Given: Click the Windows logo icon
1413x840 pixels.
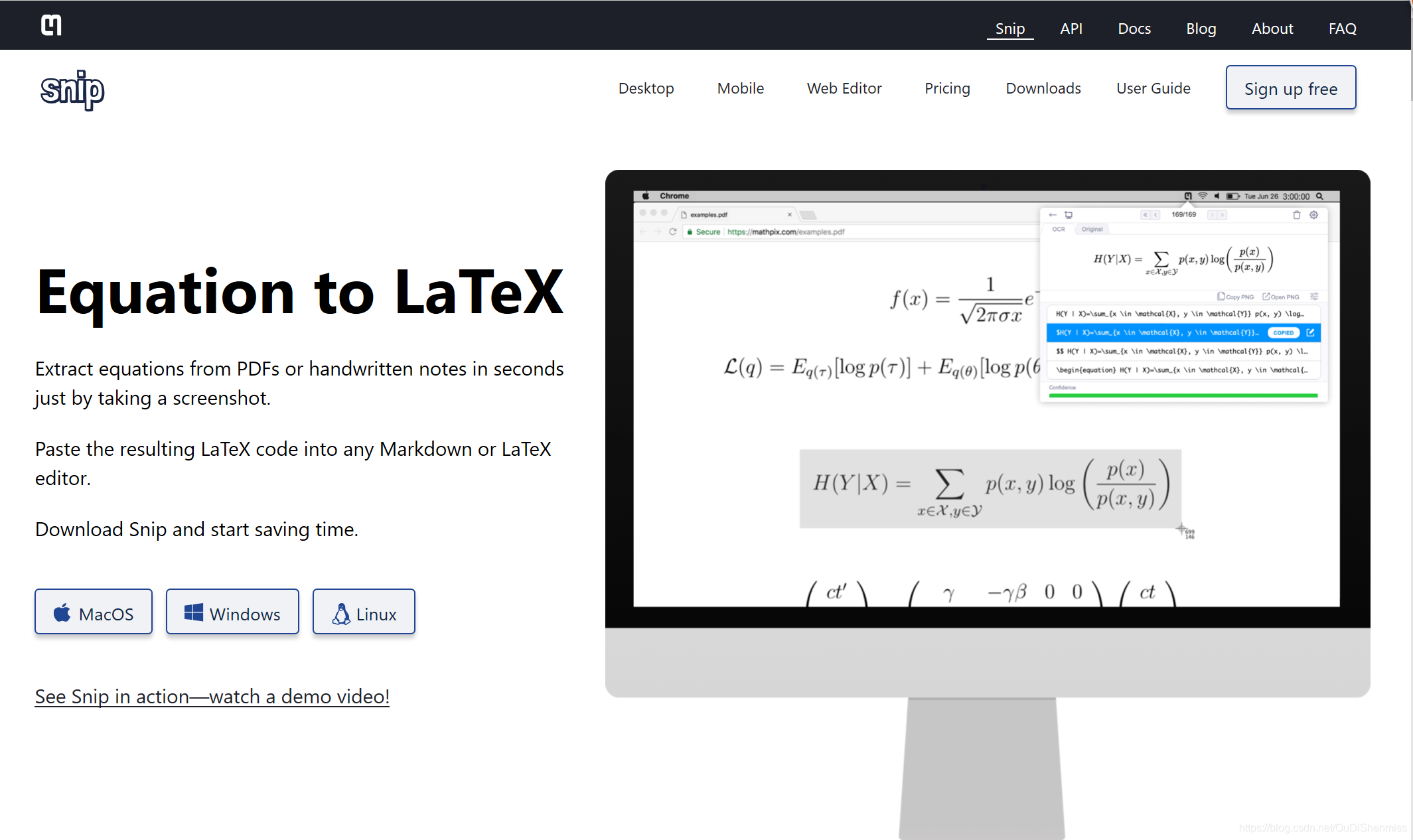Looking at the screenshot, I should (194, 612).
